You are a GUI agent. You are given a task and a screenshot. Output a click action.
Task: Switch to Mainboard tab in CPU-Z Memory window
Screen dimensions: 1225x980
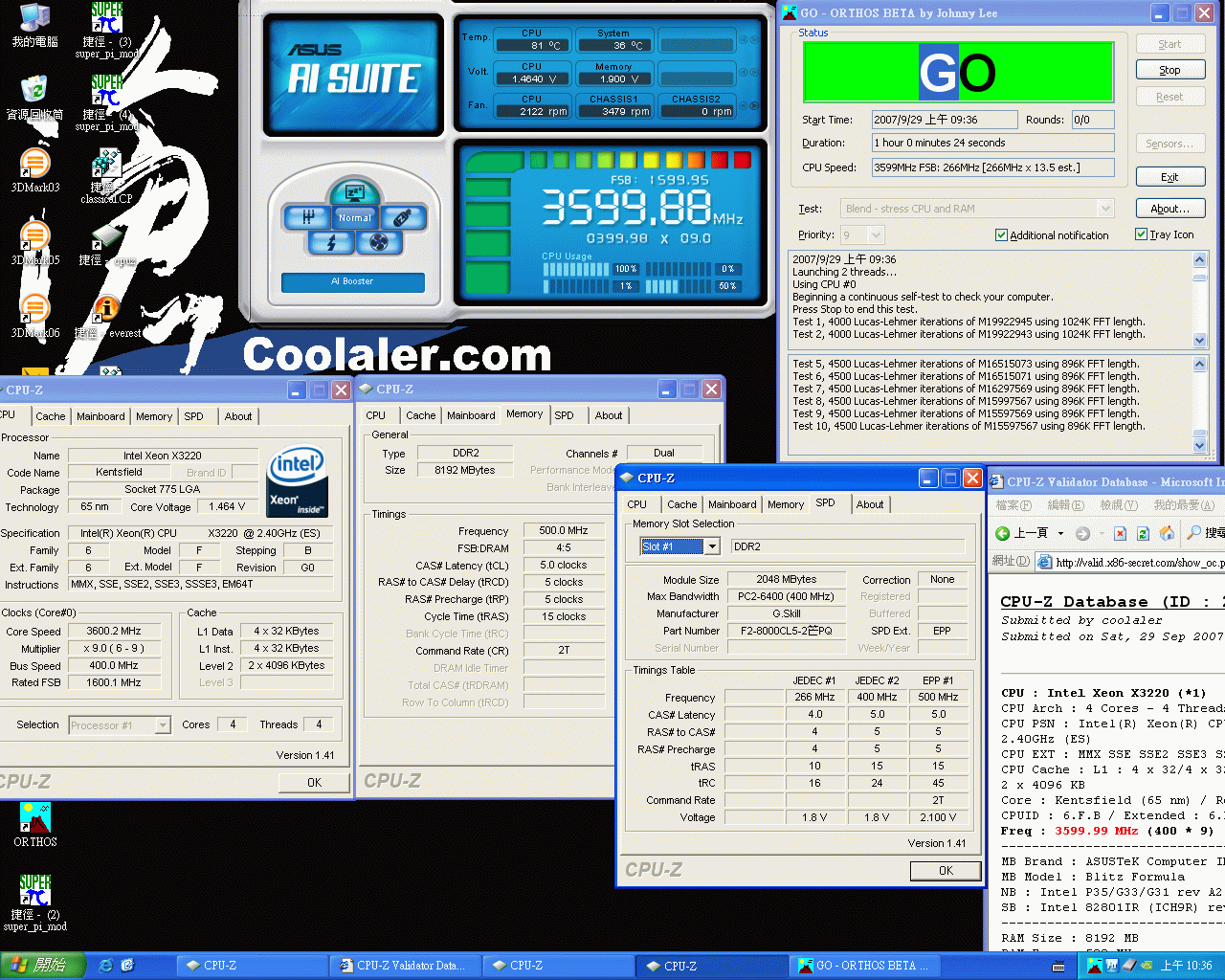[471, 415]
